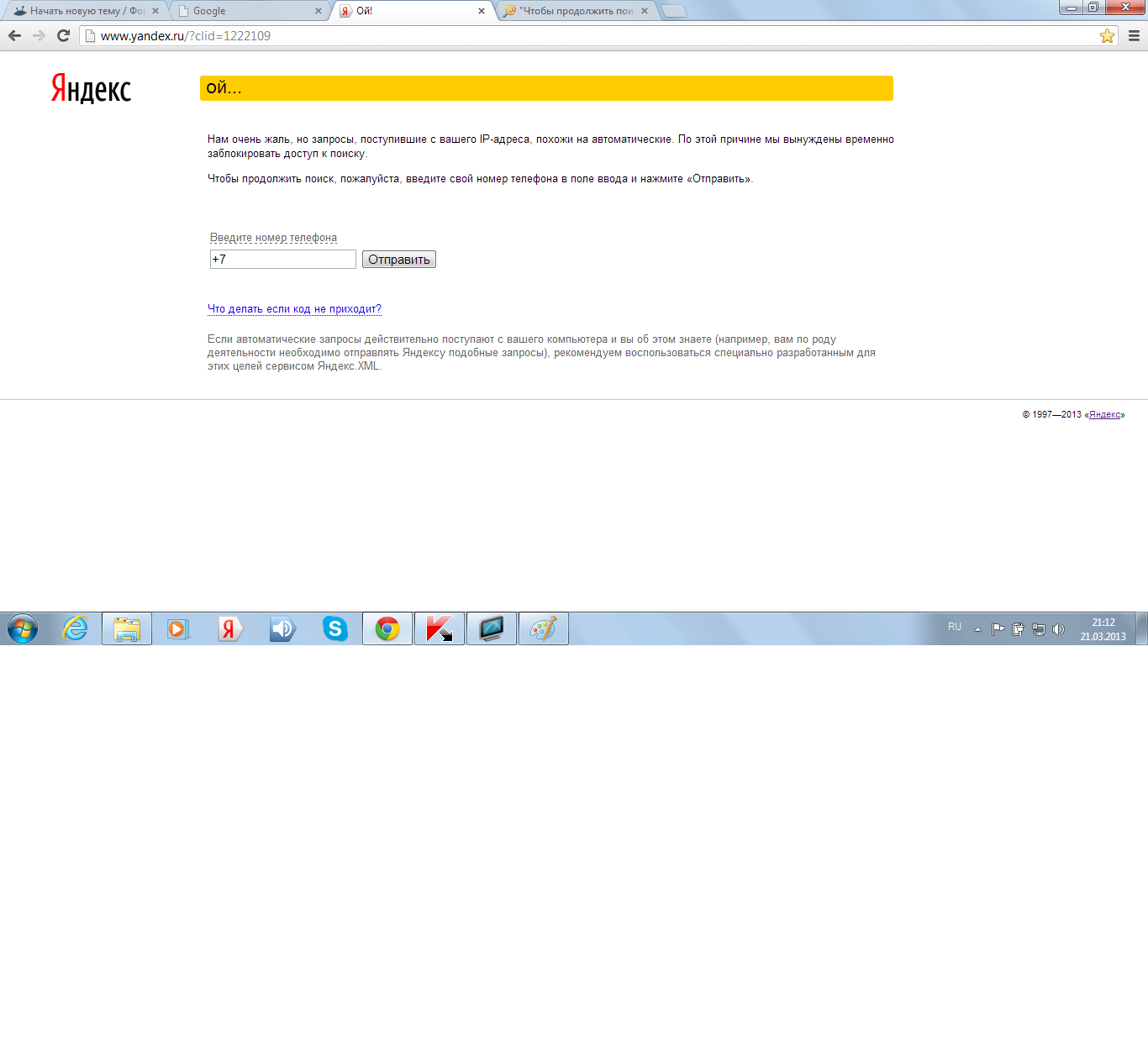Click the yellow "ой..." heading bar
Screen dimensions: 1148x1046
(x=546, y=88)
